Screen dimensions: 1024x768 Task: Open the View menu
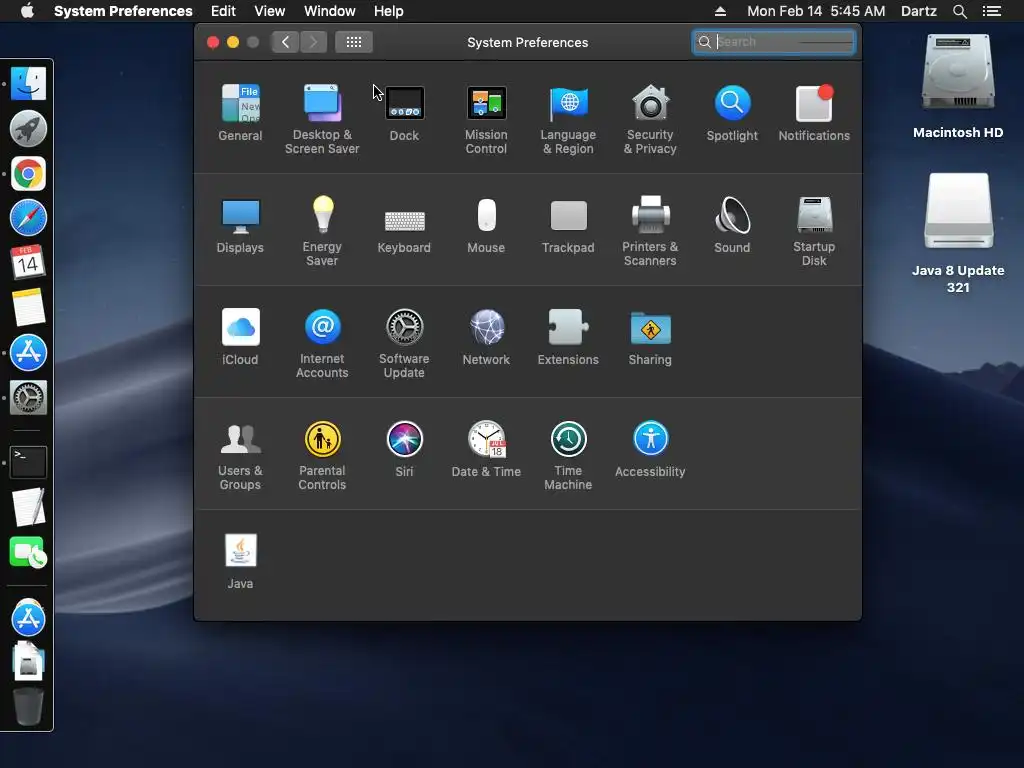tap(270, 11)
